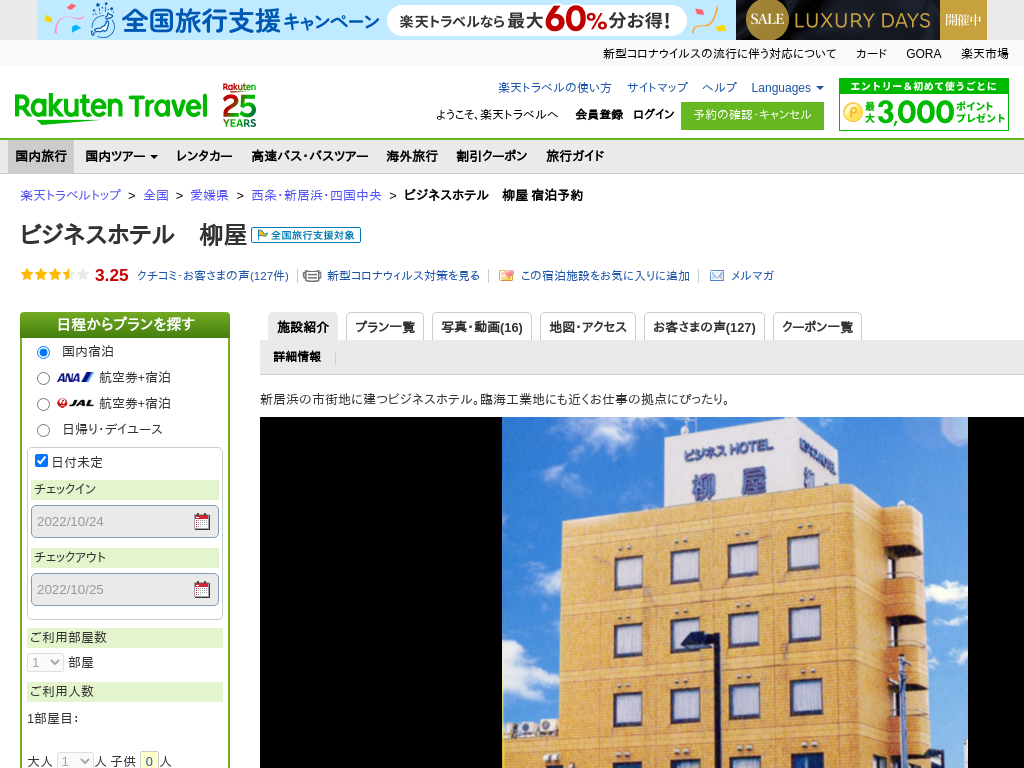Click the 会員登録 link
The width and height of the screenshot is (1024, 768).
[x=599, y=114]
